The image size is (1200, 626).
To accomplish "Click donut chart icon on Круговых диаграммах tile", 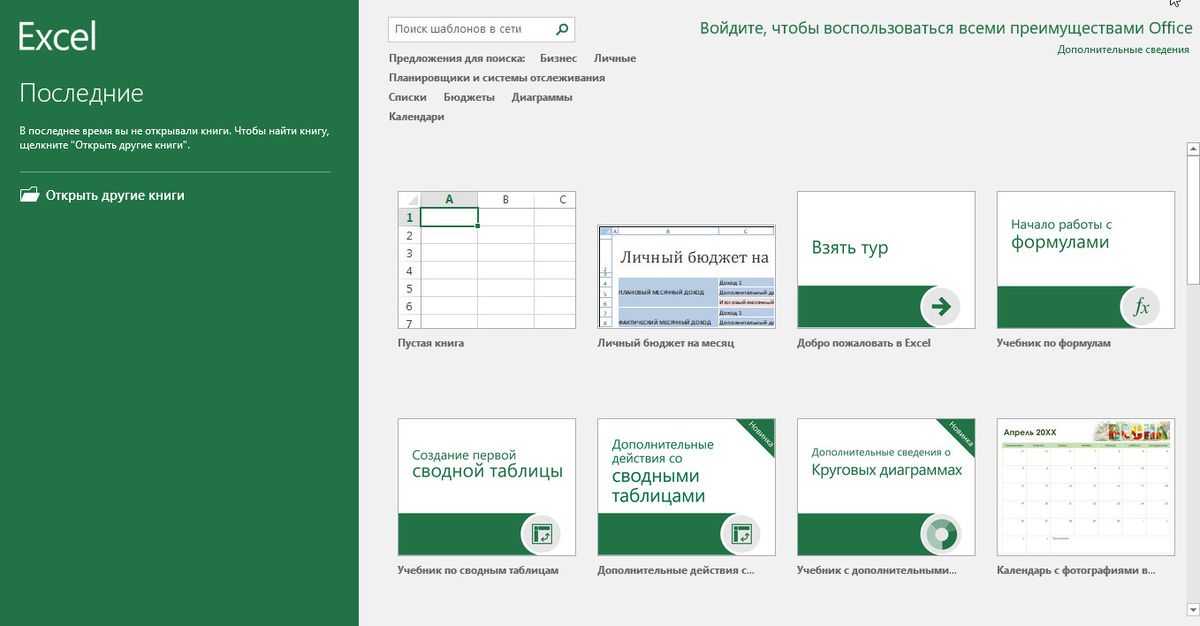I will (x=940, y=534).
